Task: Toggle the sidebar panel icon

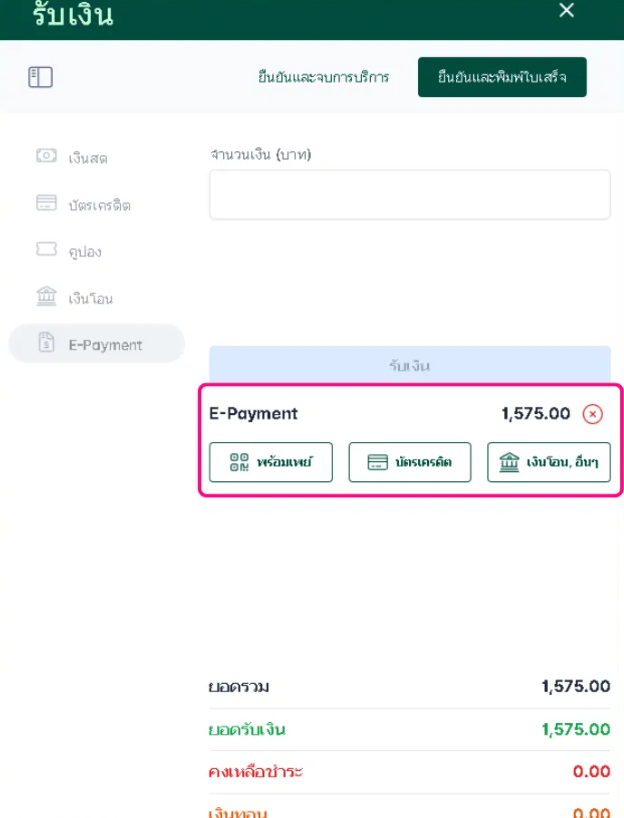Action: (x=40, y=77)
